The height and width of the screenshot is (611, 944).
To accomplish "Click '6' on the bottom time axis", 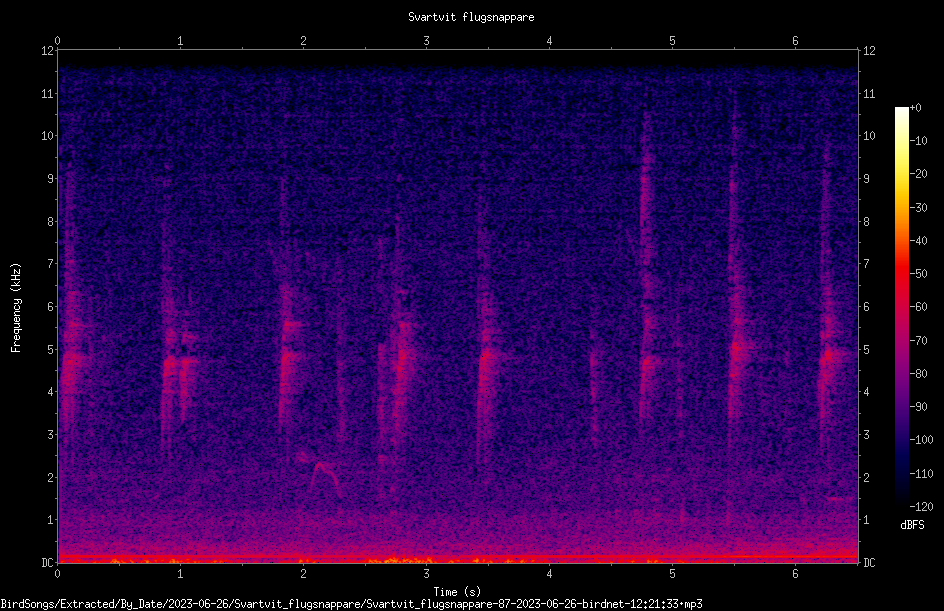I will click(x=795, y=574).
